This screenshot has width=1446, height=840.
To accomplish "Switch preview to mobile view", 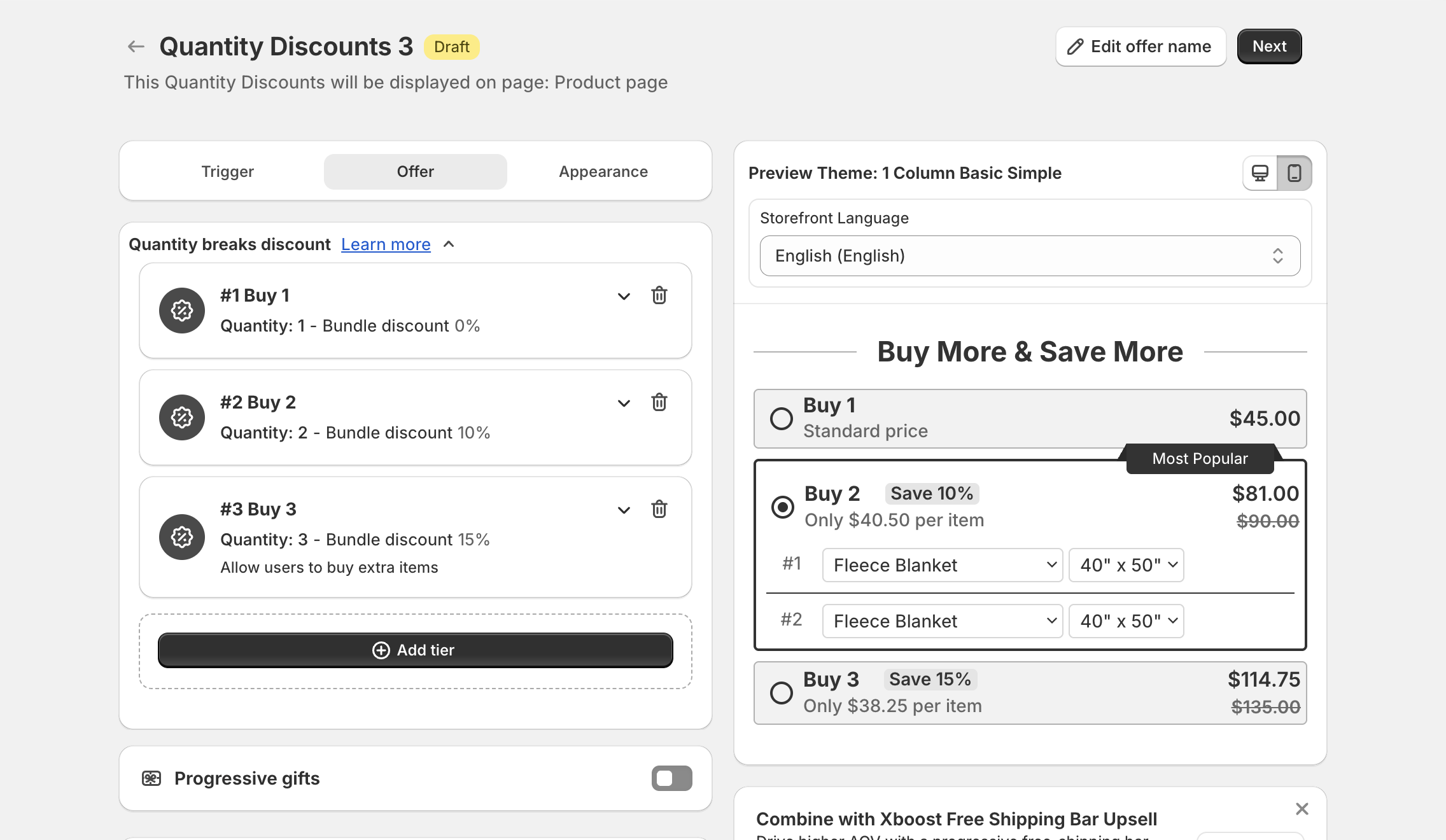I will [1295, 173].
